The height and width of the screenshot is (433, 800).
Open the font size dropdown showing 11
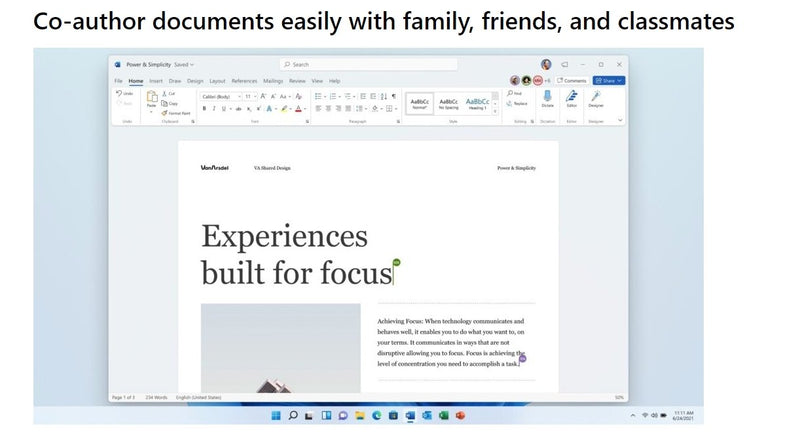[x=255, y=96]
